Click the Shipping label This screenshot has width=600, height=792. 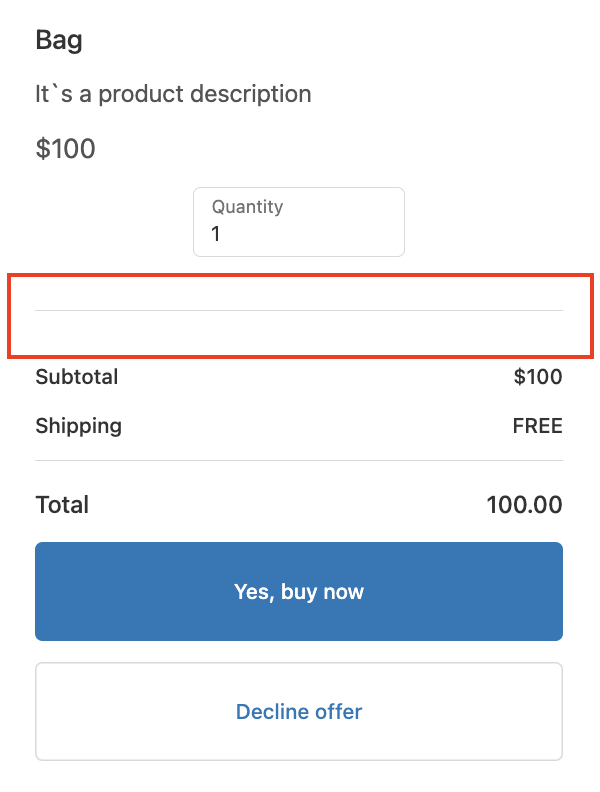[78, 426]
